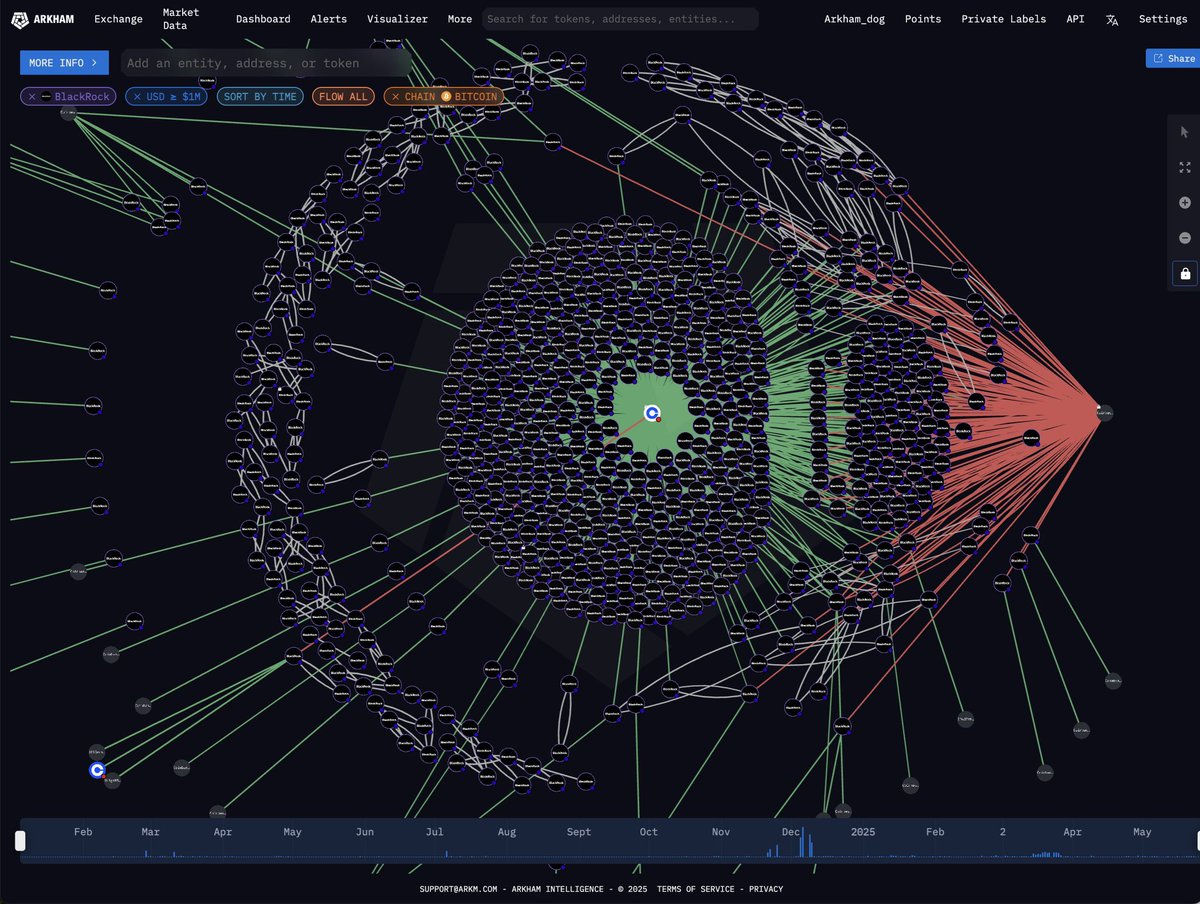Click the central Circle token node on the graph
1200x904 pixels.
click(x=653, y=412)
